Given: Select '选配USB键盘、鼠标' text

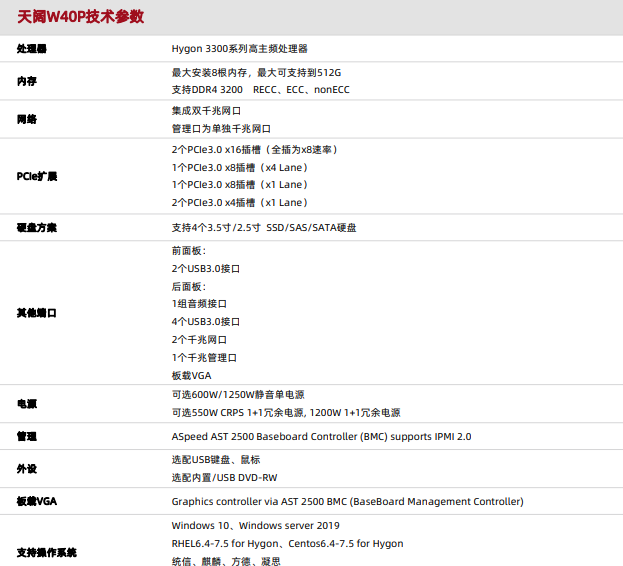Looking at the screenshot, I should (x=216, y=460).
